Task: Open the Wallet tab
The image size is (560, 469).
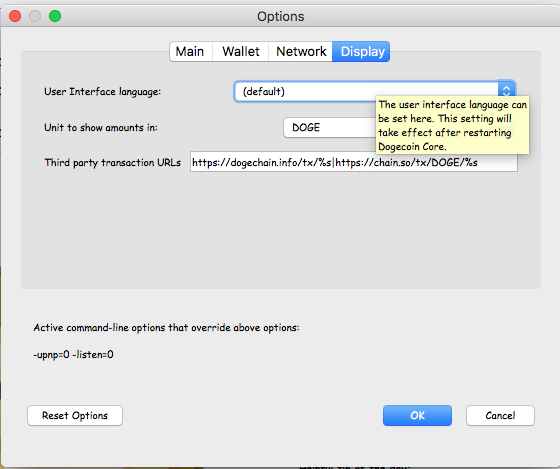Action: [241, 51]
